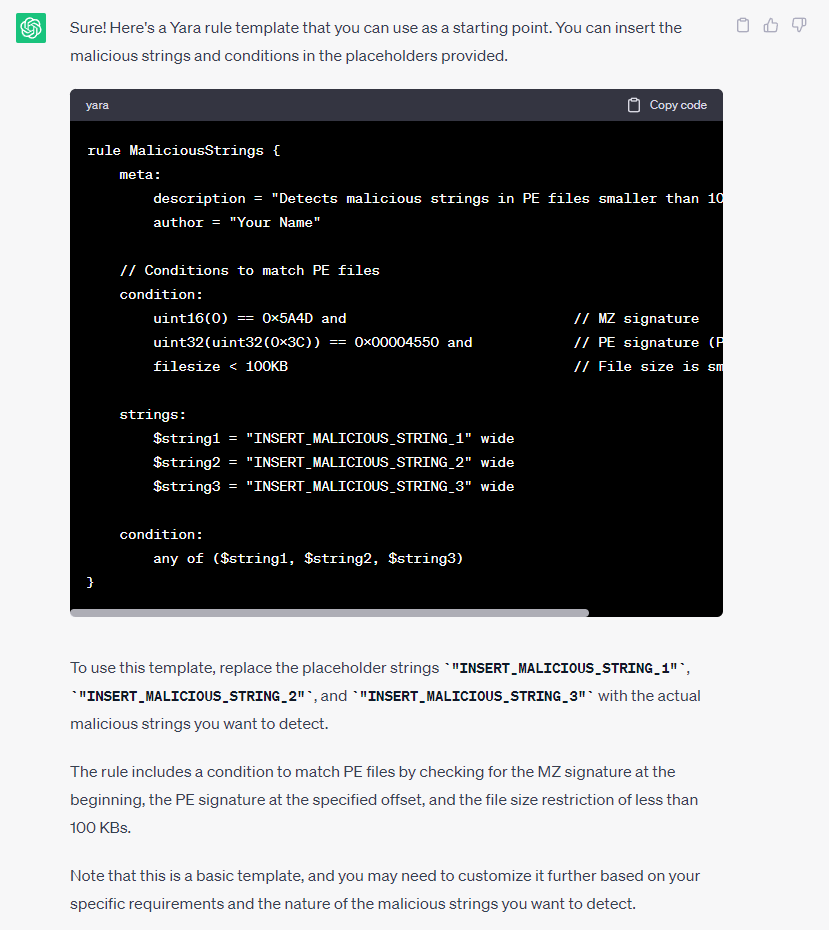Click the filesize < 100KB condition
This screenshot has height=930, width=829.
[x=220, y=367]
